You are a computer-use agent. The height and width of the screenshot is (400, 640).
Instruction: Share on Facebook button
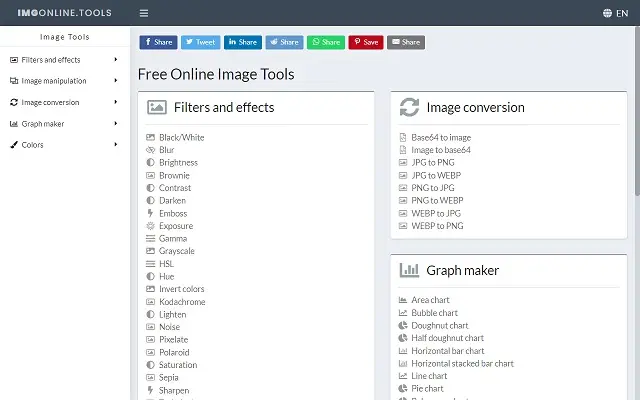click(158, 42)
